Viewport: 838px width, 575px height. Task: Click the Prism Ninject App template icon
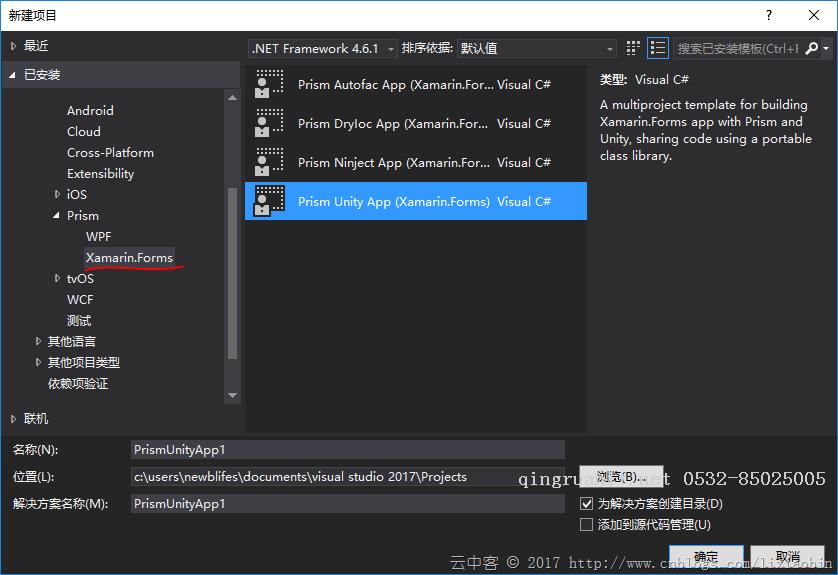(269, 162)
